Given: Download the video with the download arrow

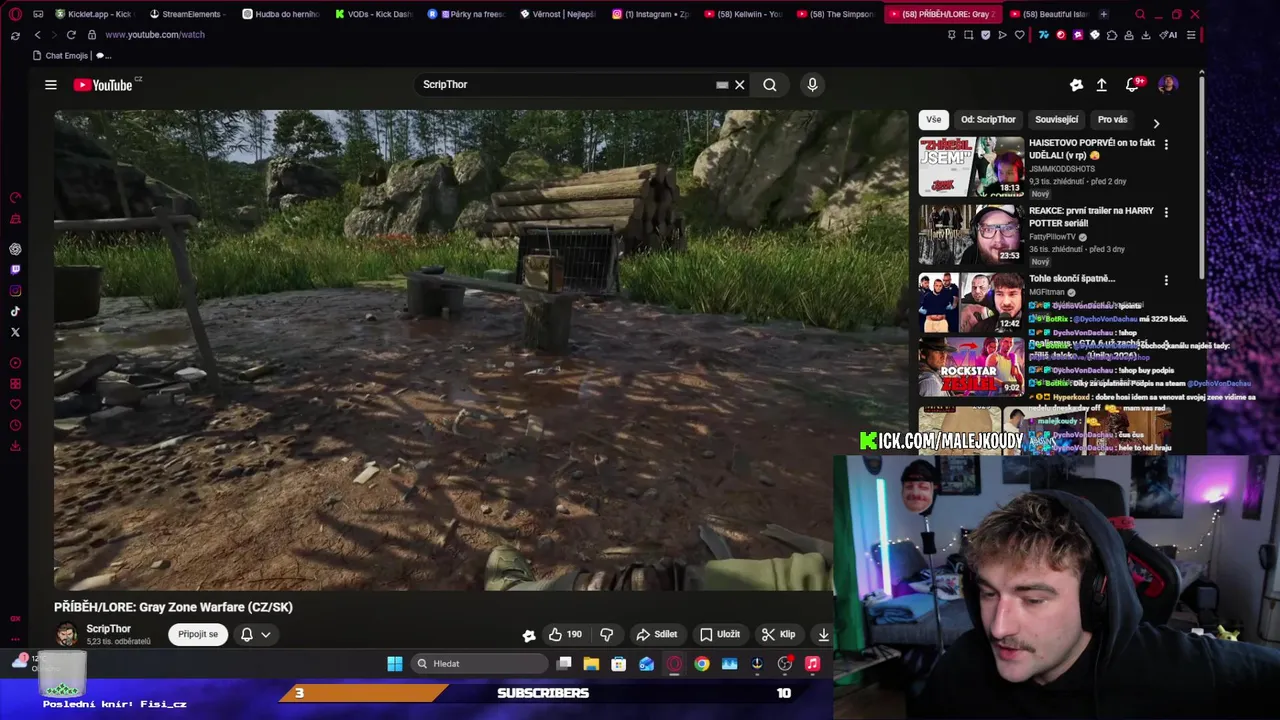Looking at the screenshot, I should click(x=823, y=634).
